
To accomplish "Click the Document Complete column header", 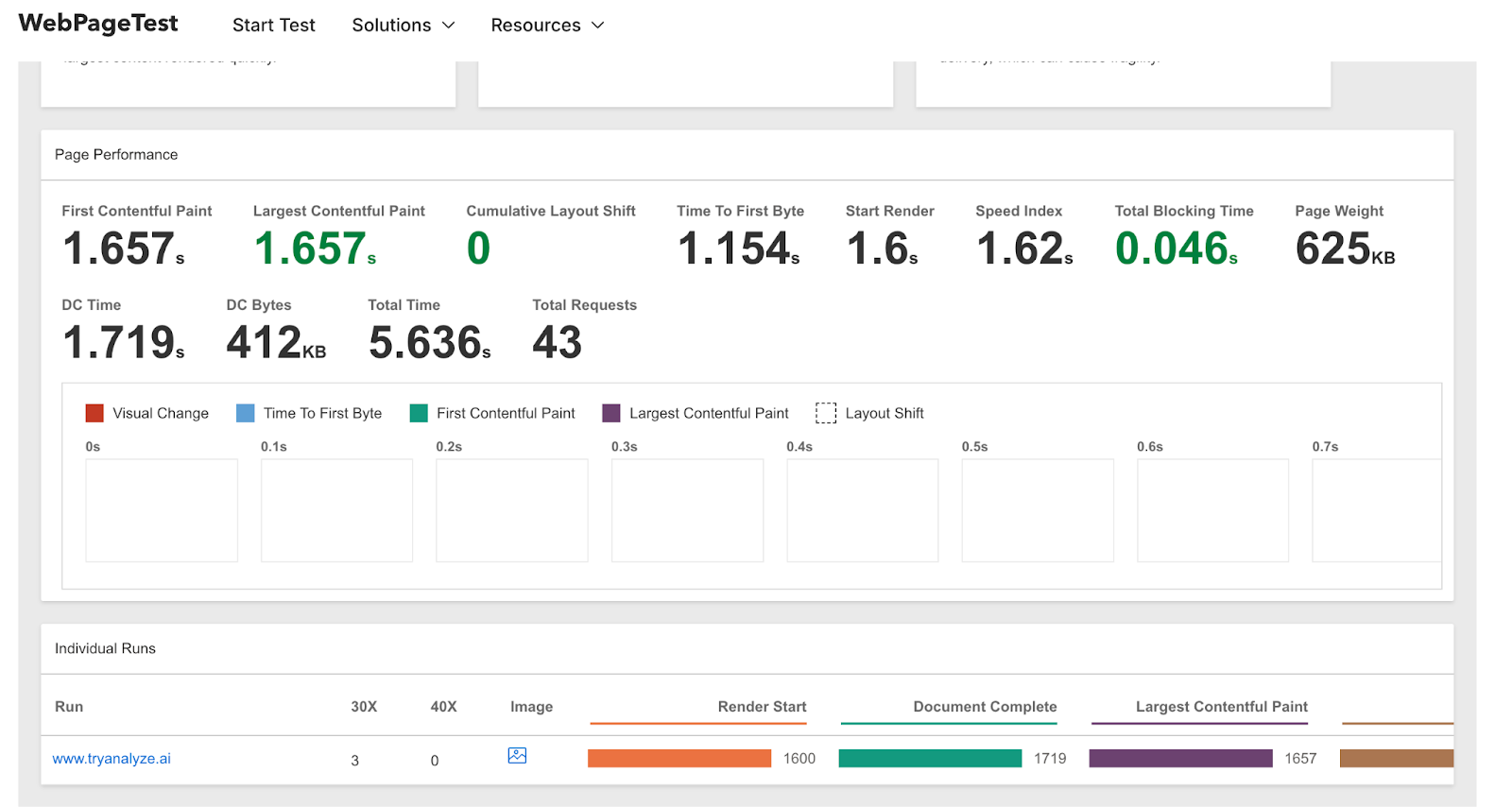I will tap(985, 707).
